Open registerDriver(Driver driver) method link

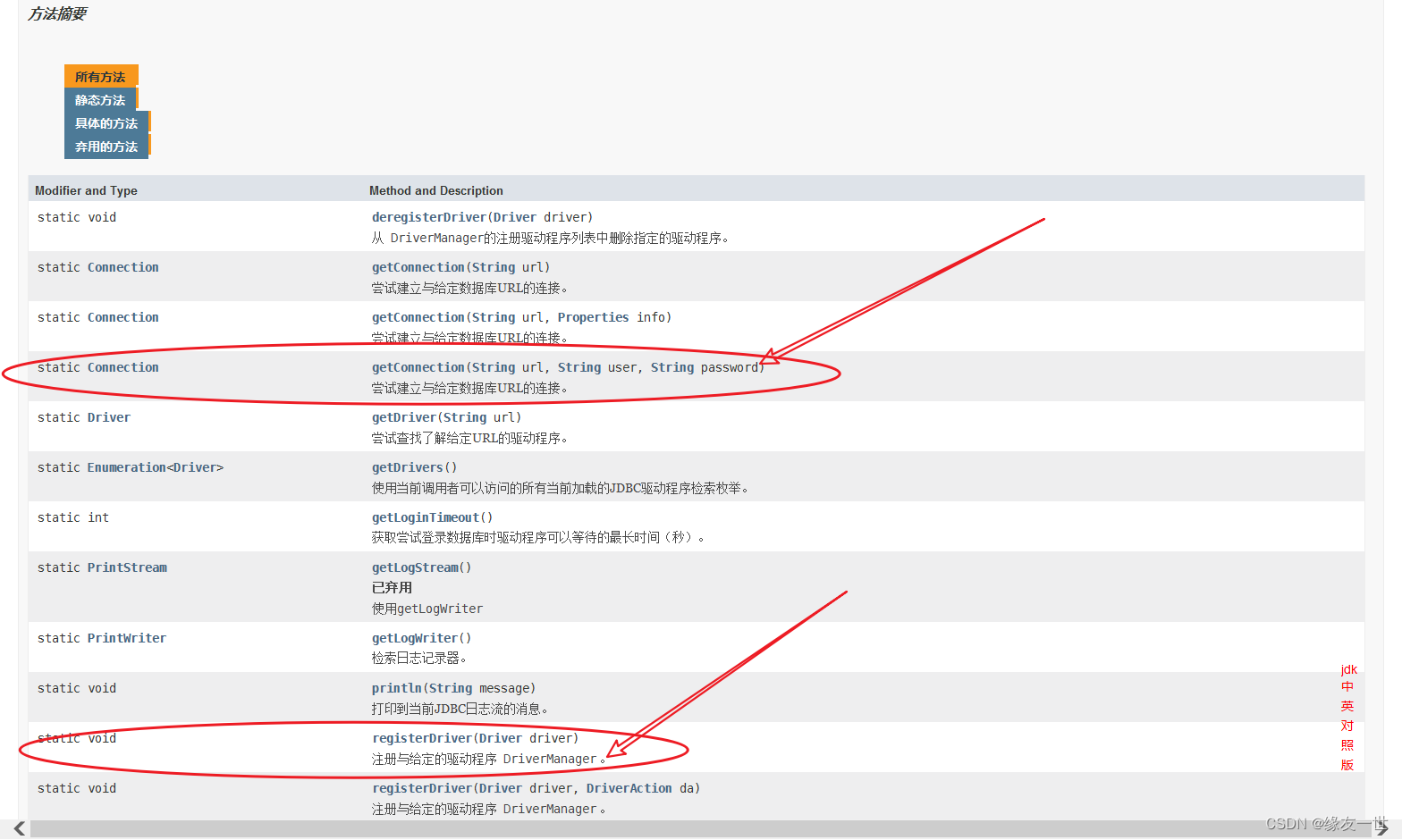[x=422, y=738]
